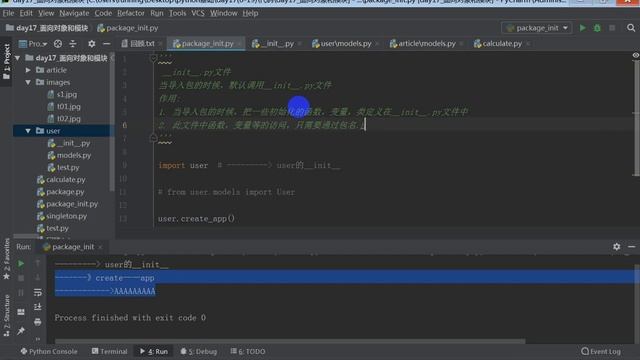Click the Run output horizontal scrollbar
The width and height of the screenshot is (640, 360).
(x=290, y=341)
